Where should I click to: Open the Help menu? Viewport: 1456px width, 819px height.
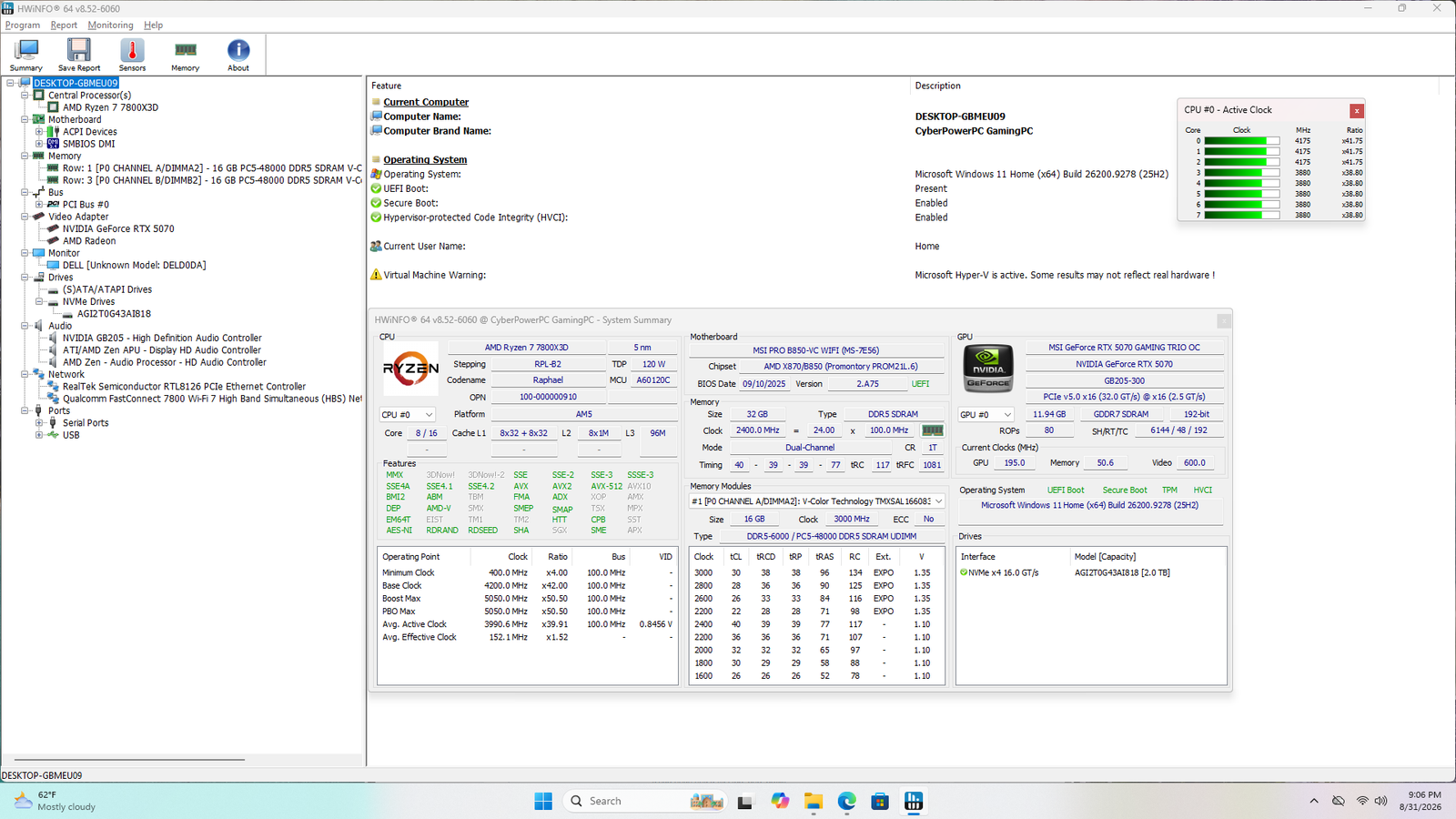[x=154, y=25]
